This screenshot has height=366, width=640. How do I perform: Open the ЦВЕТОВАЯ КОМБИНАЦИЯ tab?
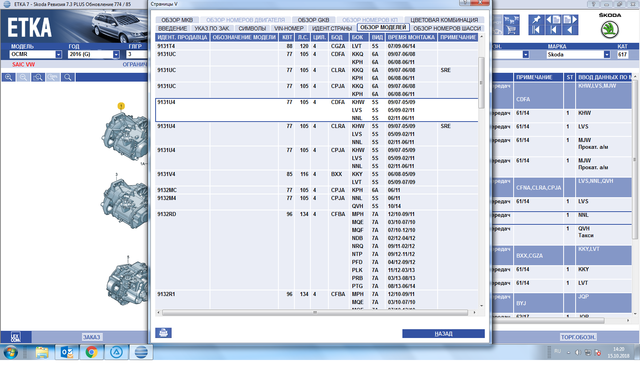click(x=444, y=20)
